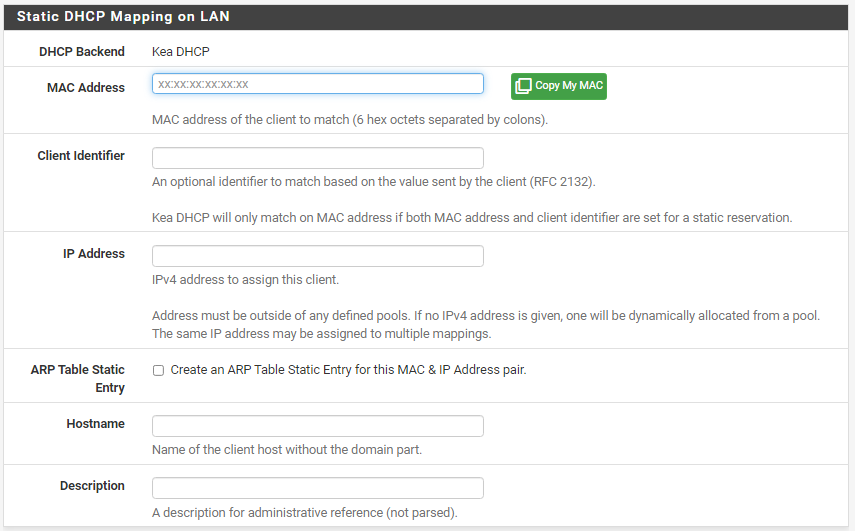Click the Hostname text field
This screenshot has height=531, width=855.
(x=317, y=426)
